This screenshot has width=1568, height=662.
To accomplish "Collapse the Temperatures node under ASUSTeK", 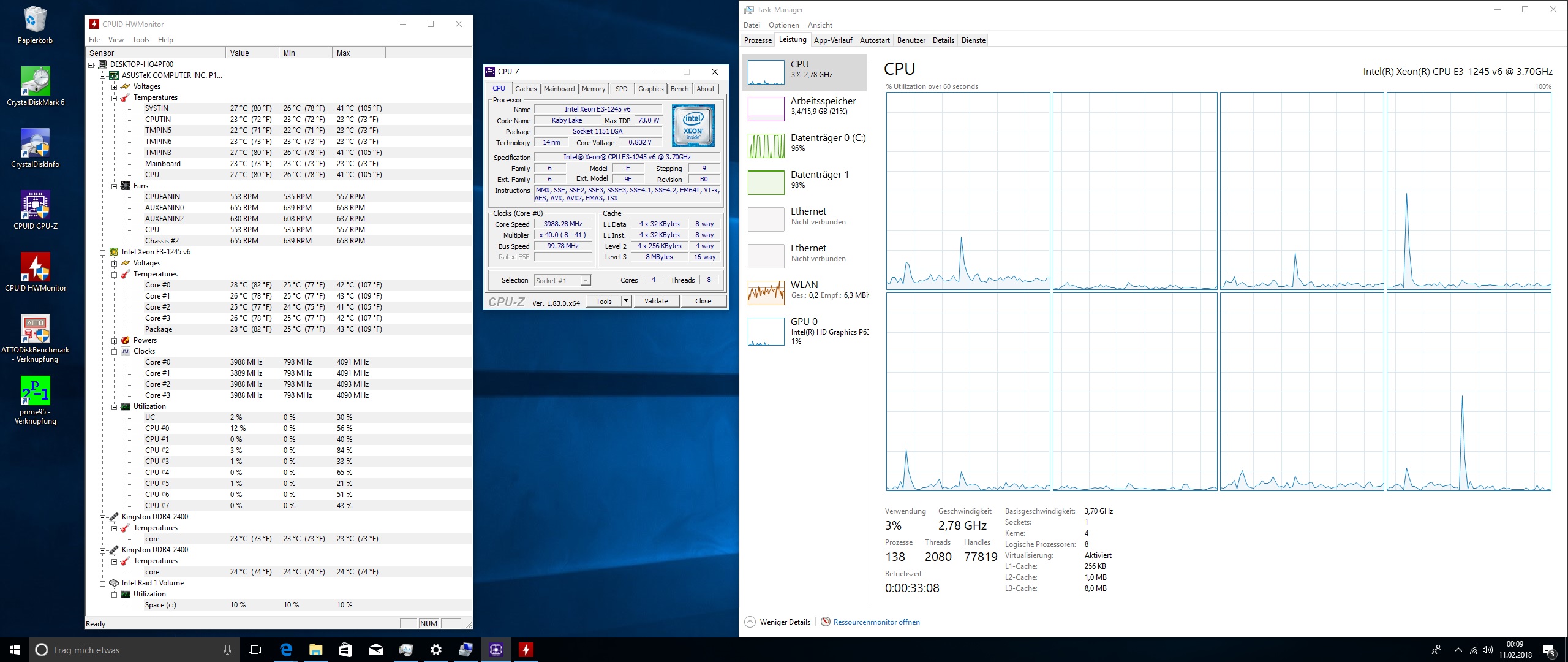I will coord(115,98).
